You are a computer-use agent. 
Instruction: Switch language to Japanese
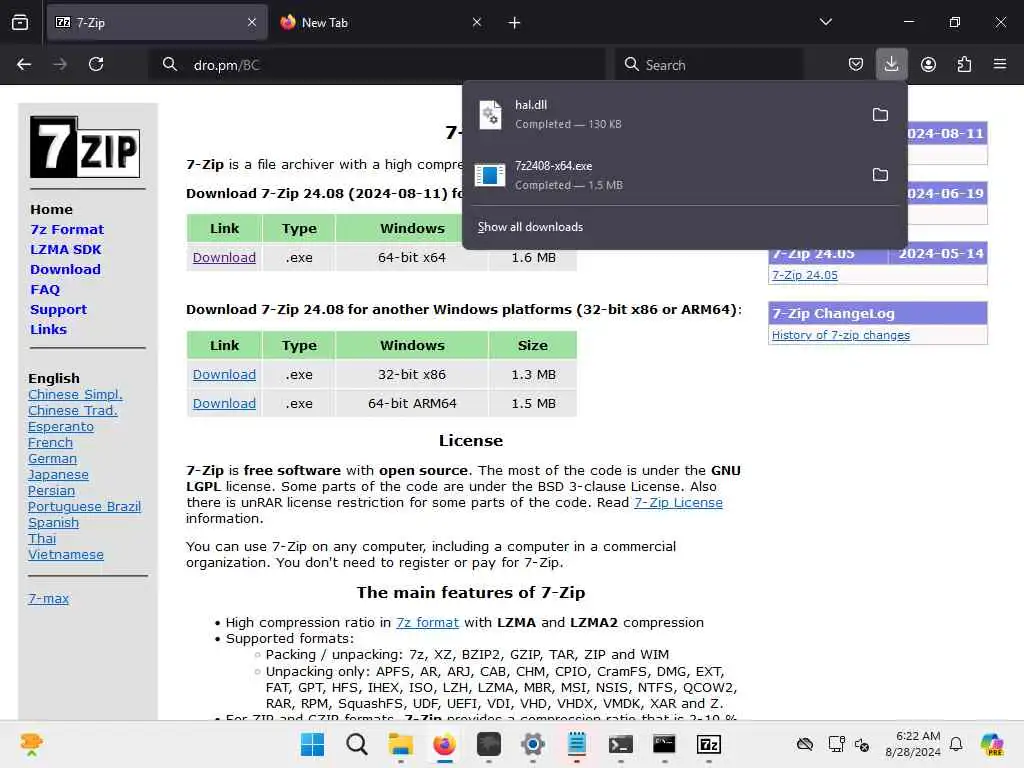pos(58,474)
